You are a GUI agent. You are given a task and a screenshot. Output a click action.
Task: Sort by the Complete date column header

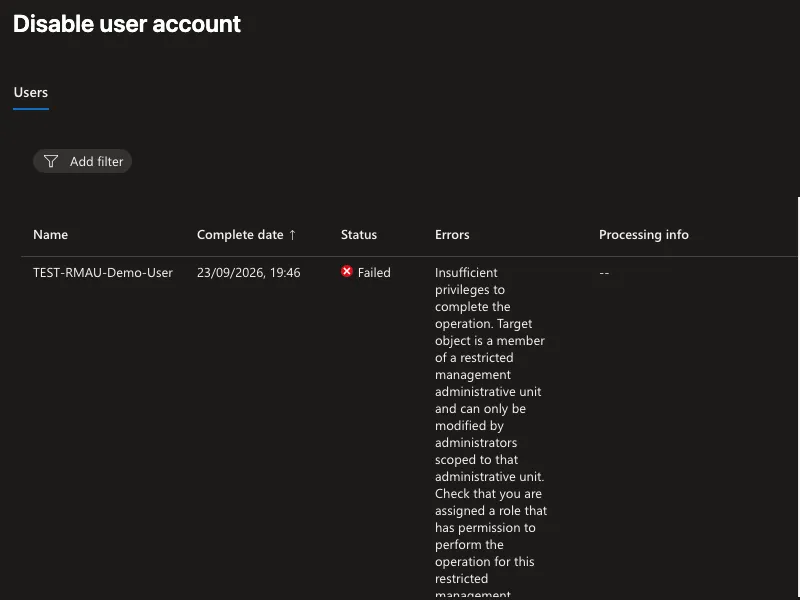(x=240, y=235)
